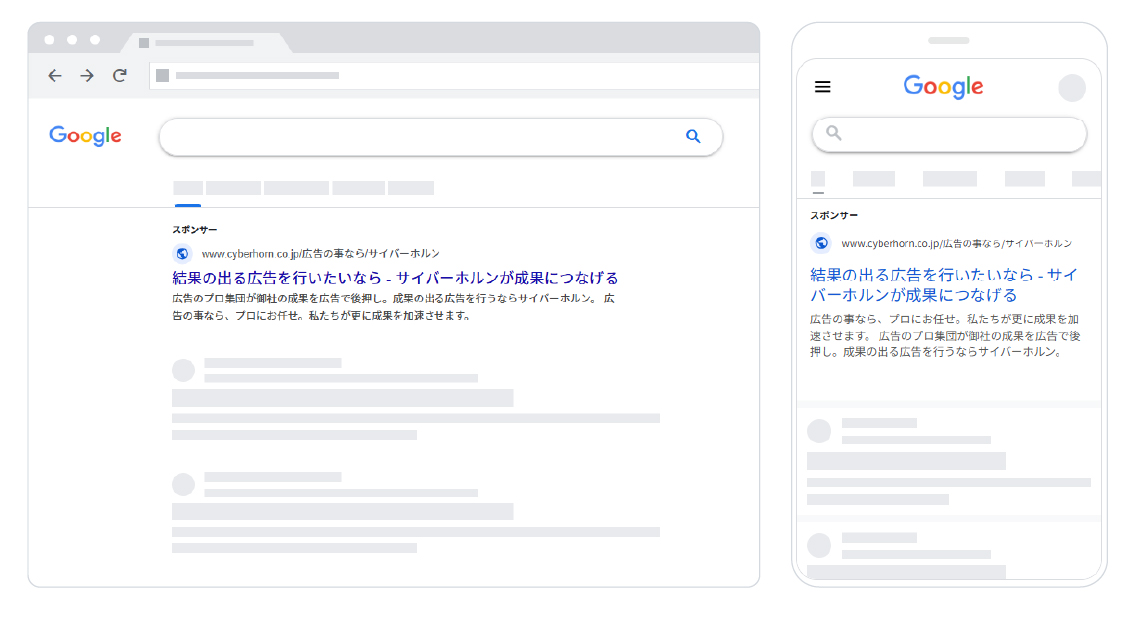The image size is (1136, 642).
Task: Open the mobile hamburger menu
Action: (823, 87)
